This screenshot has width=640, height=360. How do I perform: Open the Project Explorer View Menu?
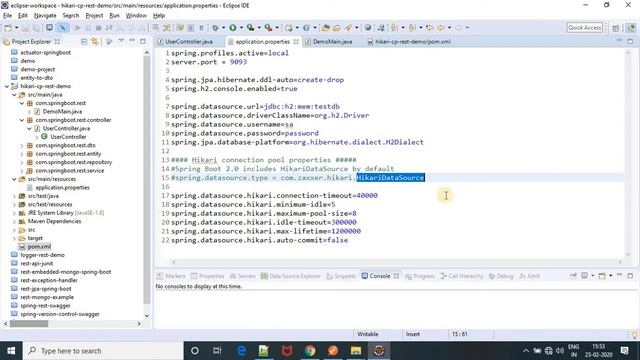(121, 41)
